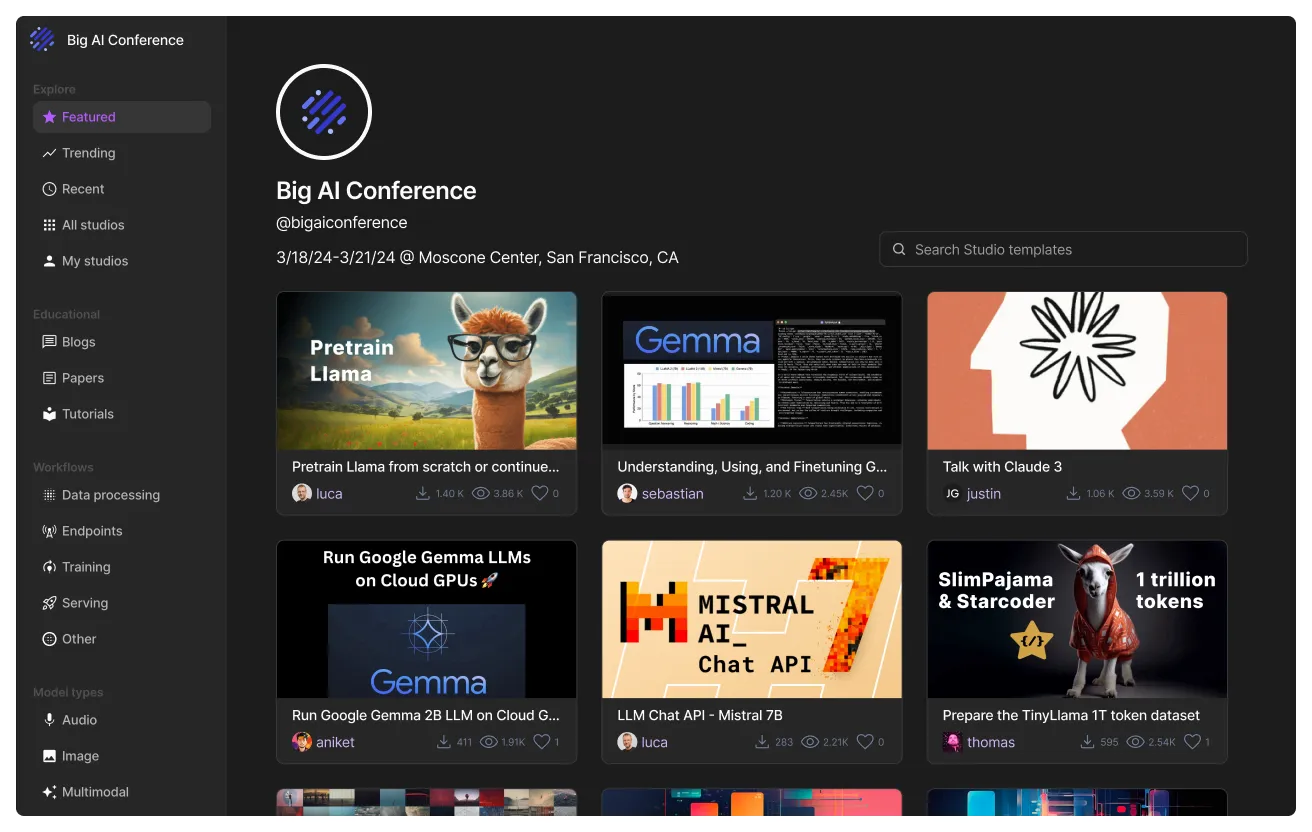1312x832 pixels.
Task: Like the Pretrain Llama studio via heart
Action: [x=540, y=493]
